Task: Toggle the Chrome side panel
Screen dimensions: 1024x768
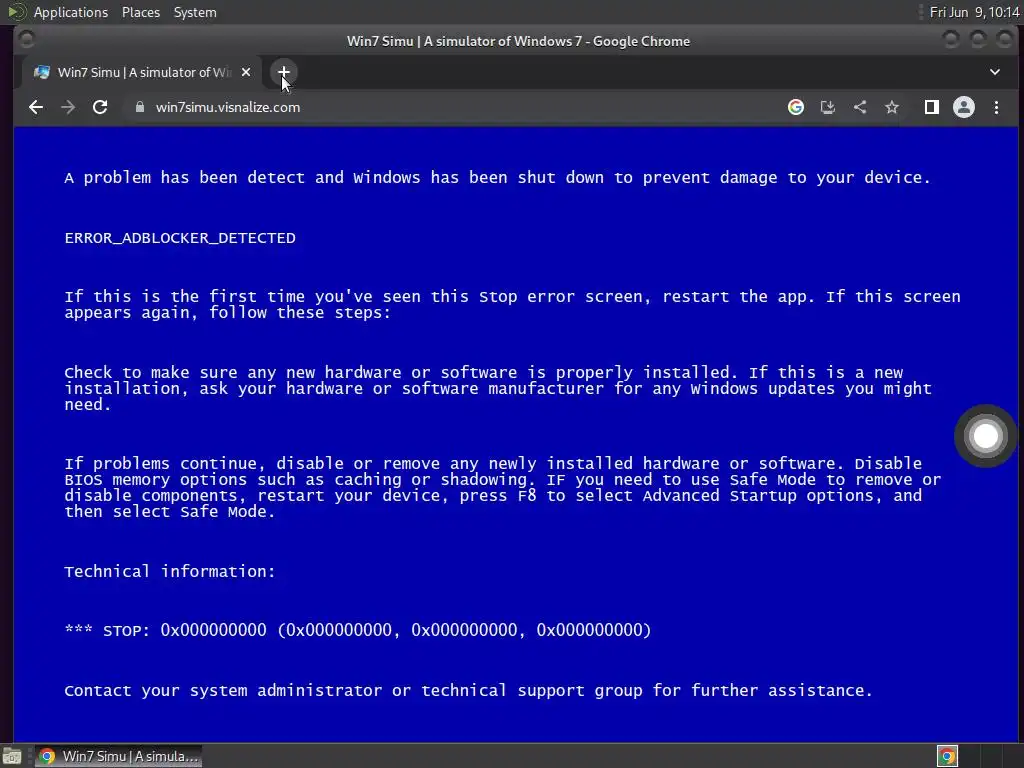Action: (931, 107)
